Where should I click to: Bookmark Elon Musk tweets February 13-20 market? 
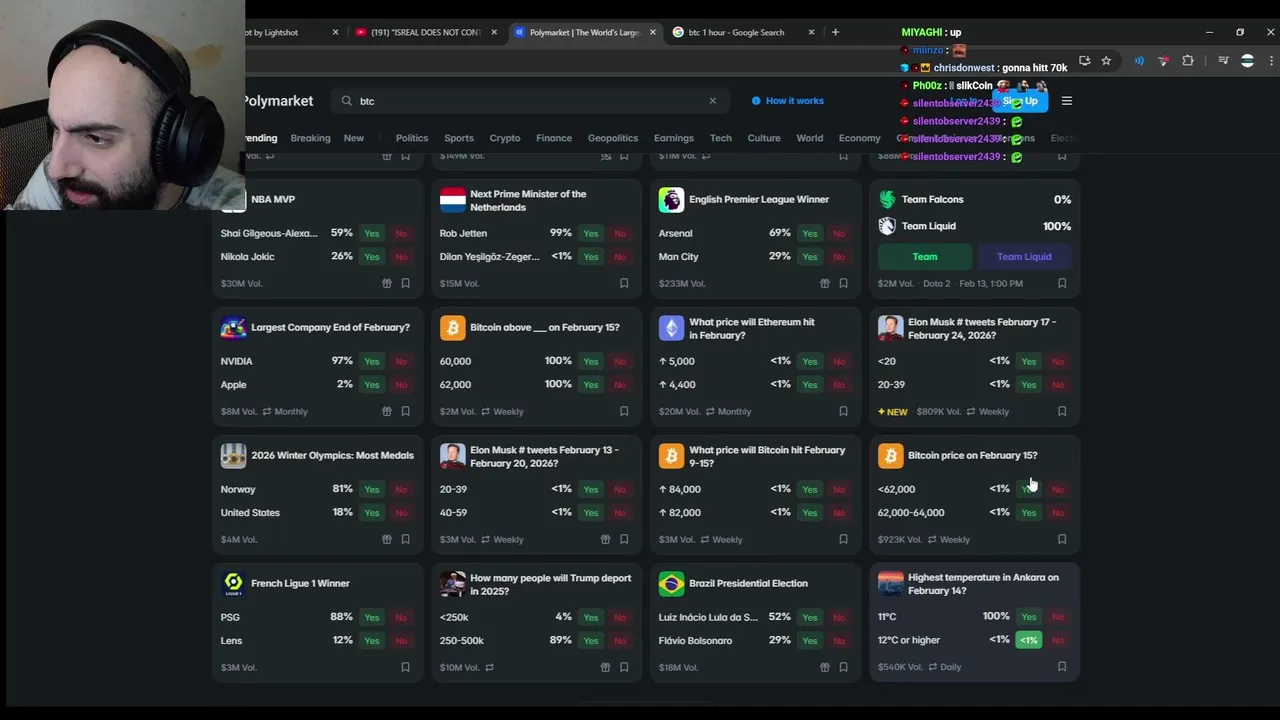click(624, 539)
